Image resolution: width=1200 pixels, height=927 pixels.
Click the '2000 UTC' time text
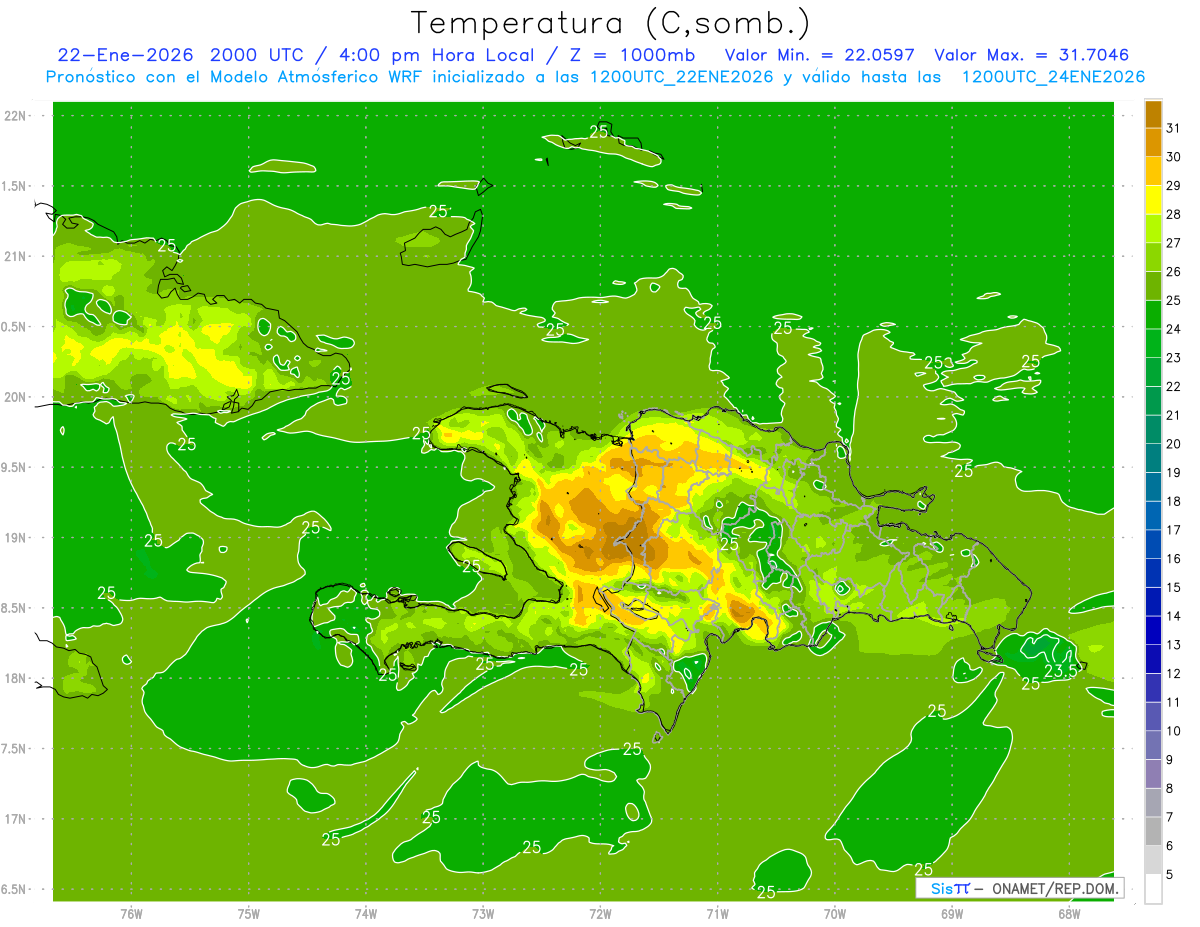(258, 55)
